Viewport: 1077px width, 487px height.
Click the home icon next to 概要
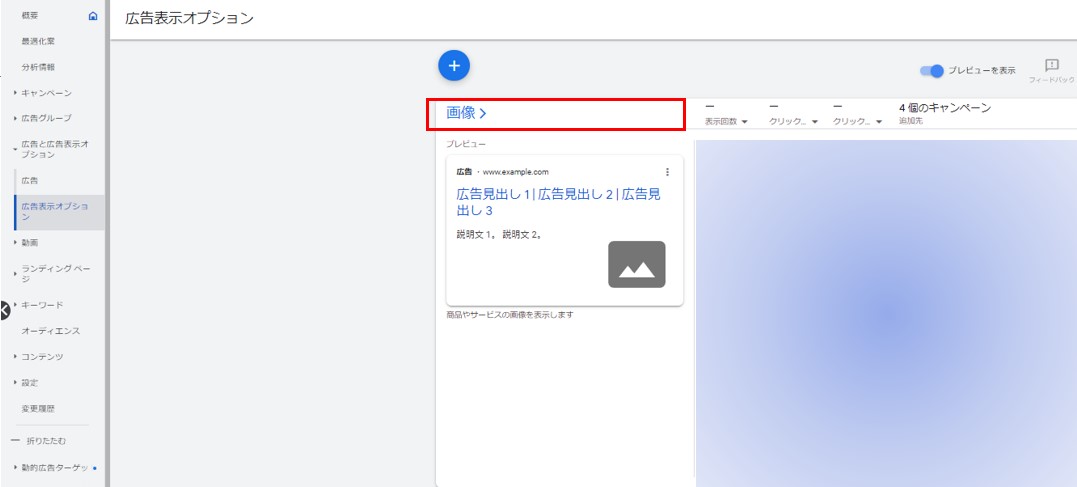(93, 16)
